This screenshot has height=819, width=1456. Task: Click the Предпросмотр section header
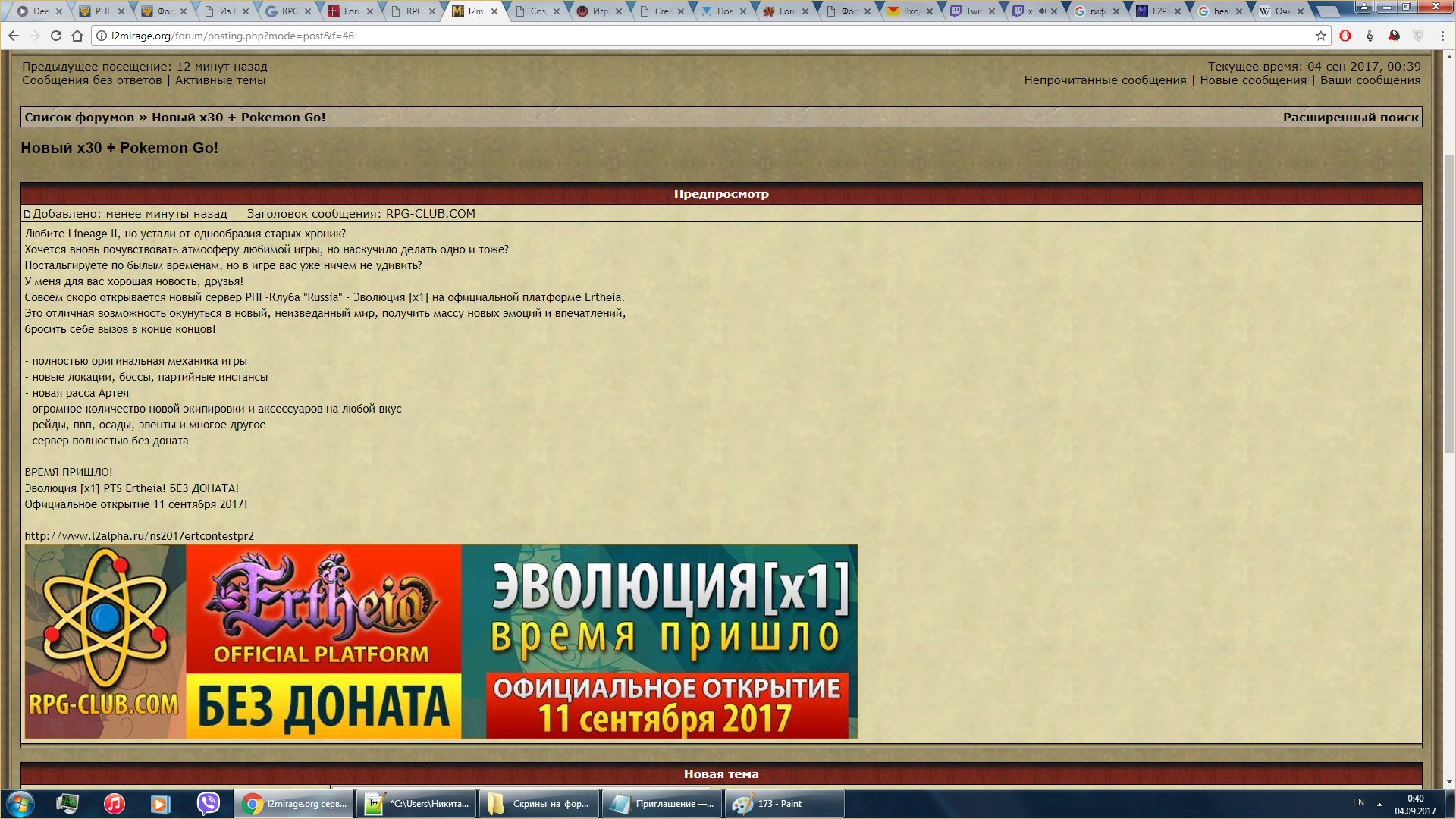coord(721,194)
